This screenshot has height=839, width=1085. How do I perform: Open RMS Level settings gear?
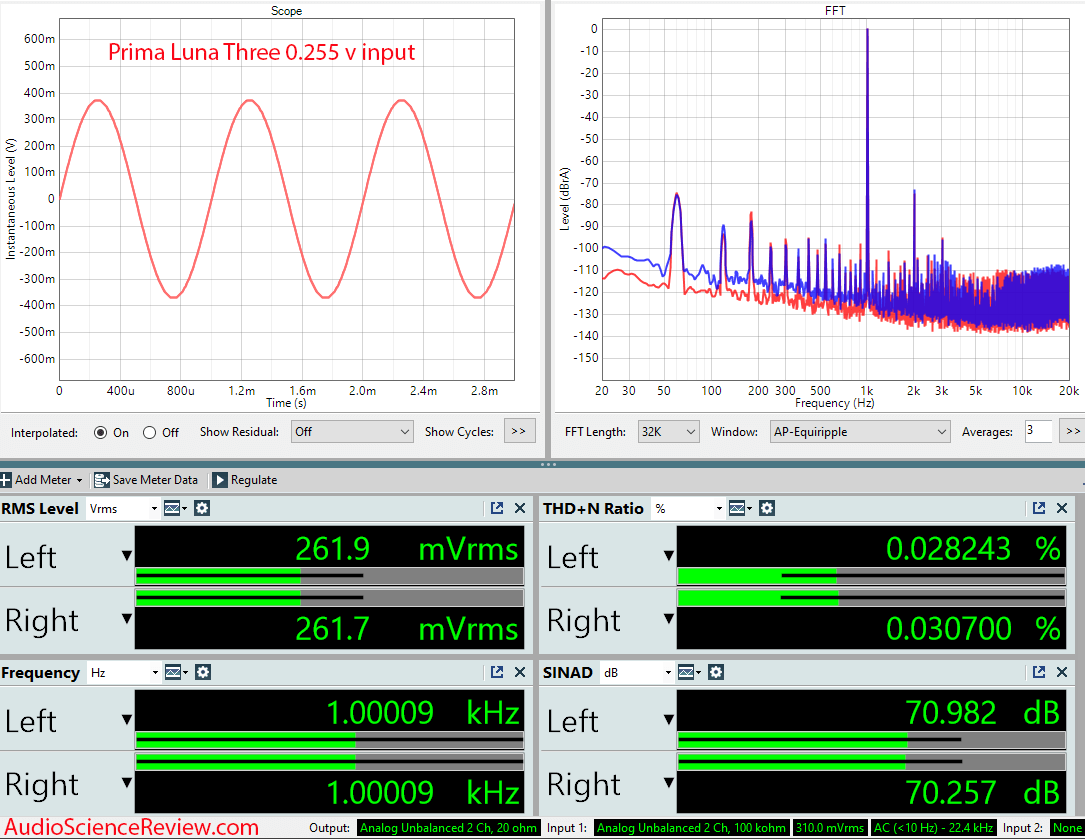(202, 509)
